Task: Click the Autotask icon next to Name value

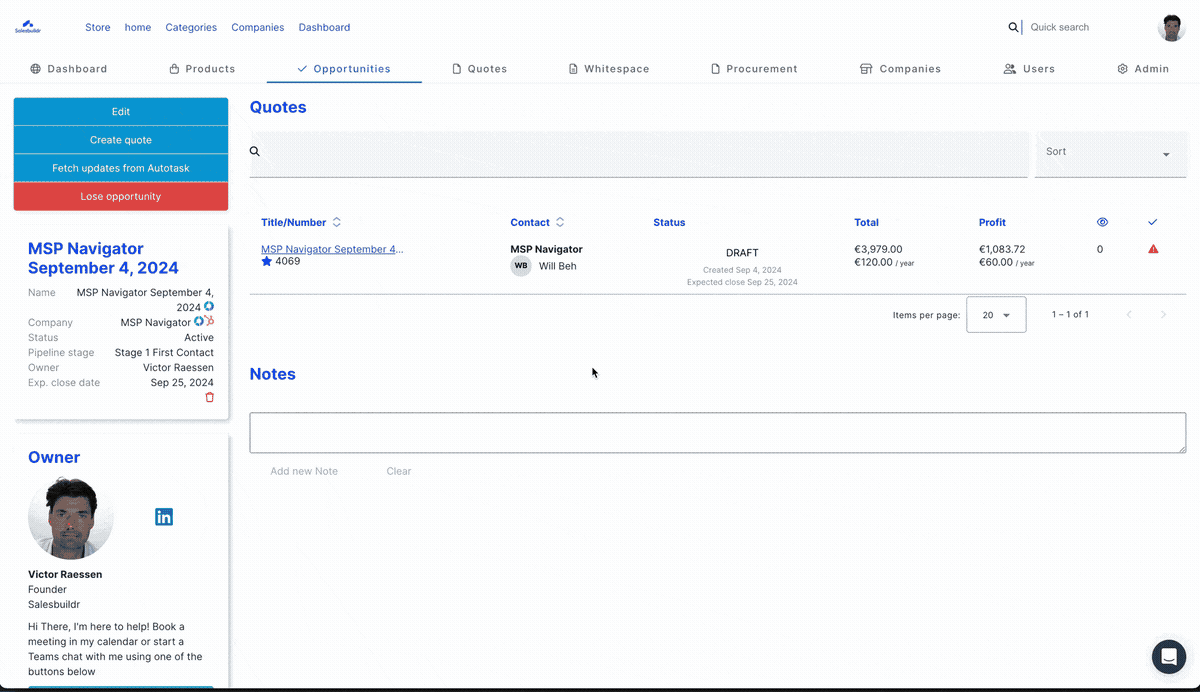Action: coord(209,307)
